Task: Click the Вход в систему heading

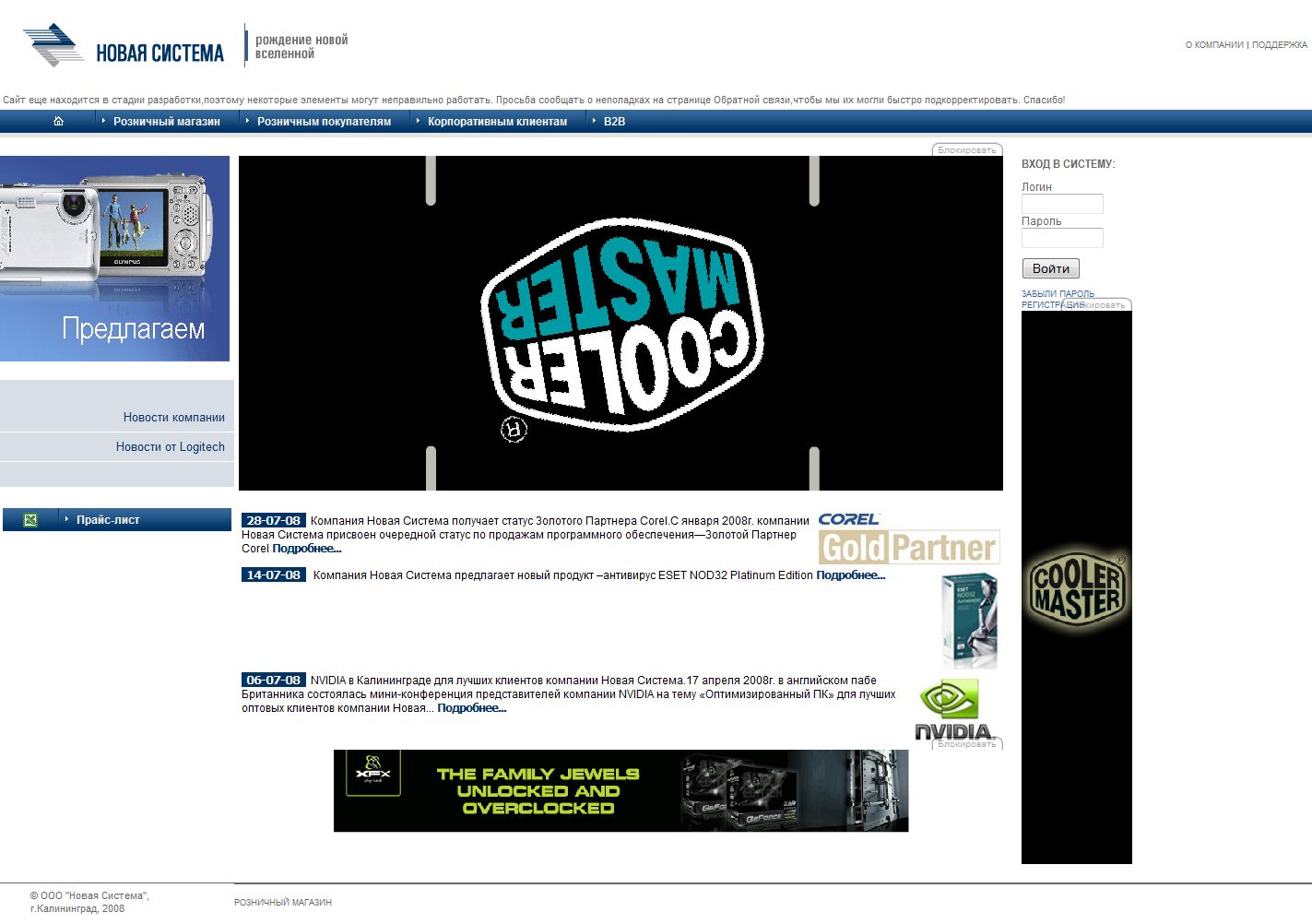Action: pos(1069,164)
